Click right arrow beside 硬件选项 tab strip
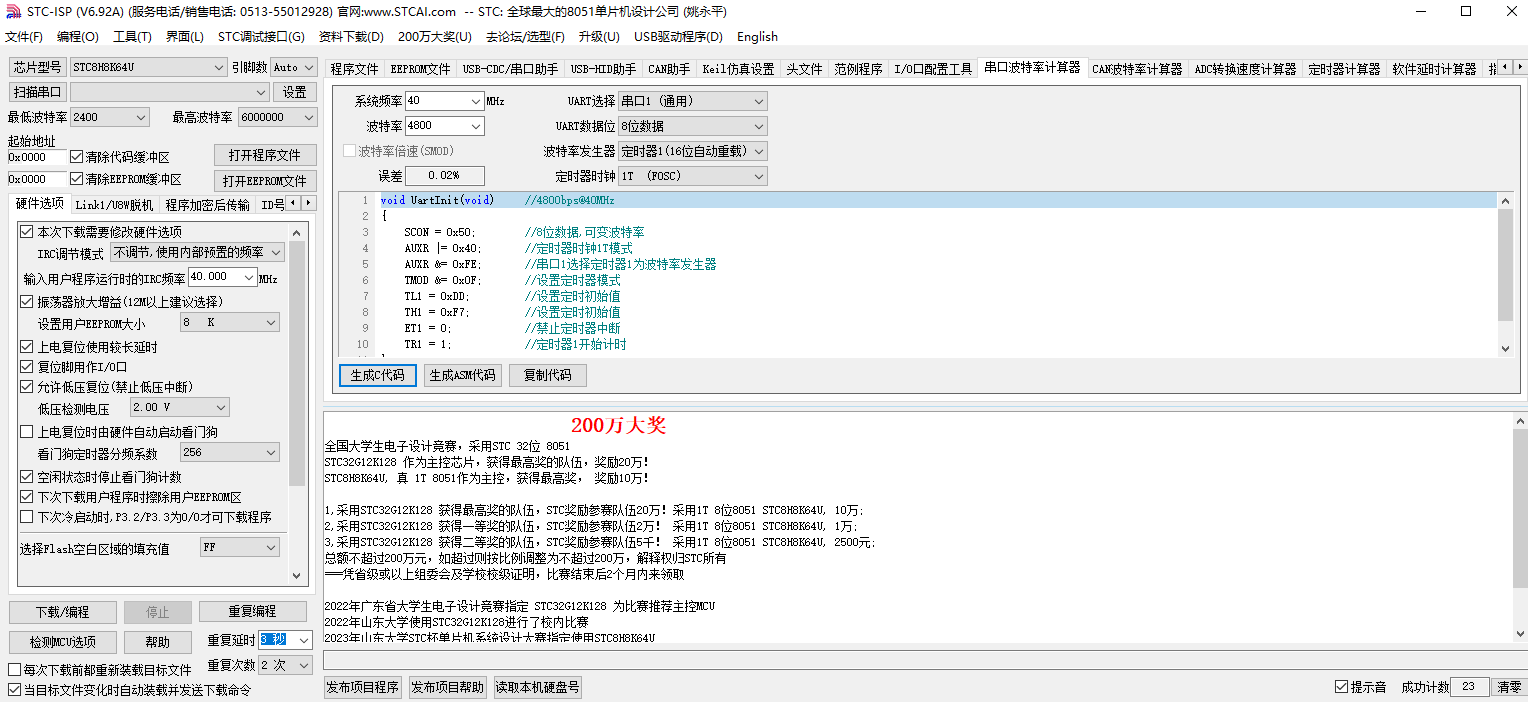The image size is (1528, 702). [308, 204]
